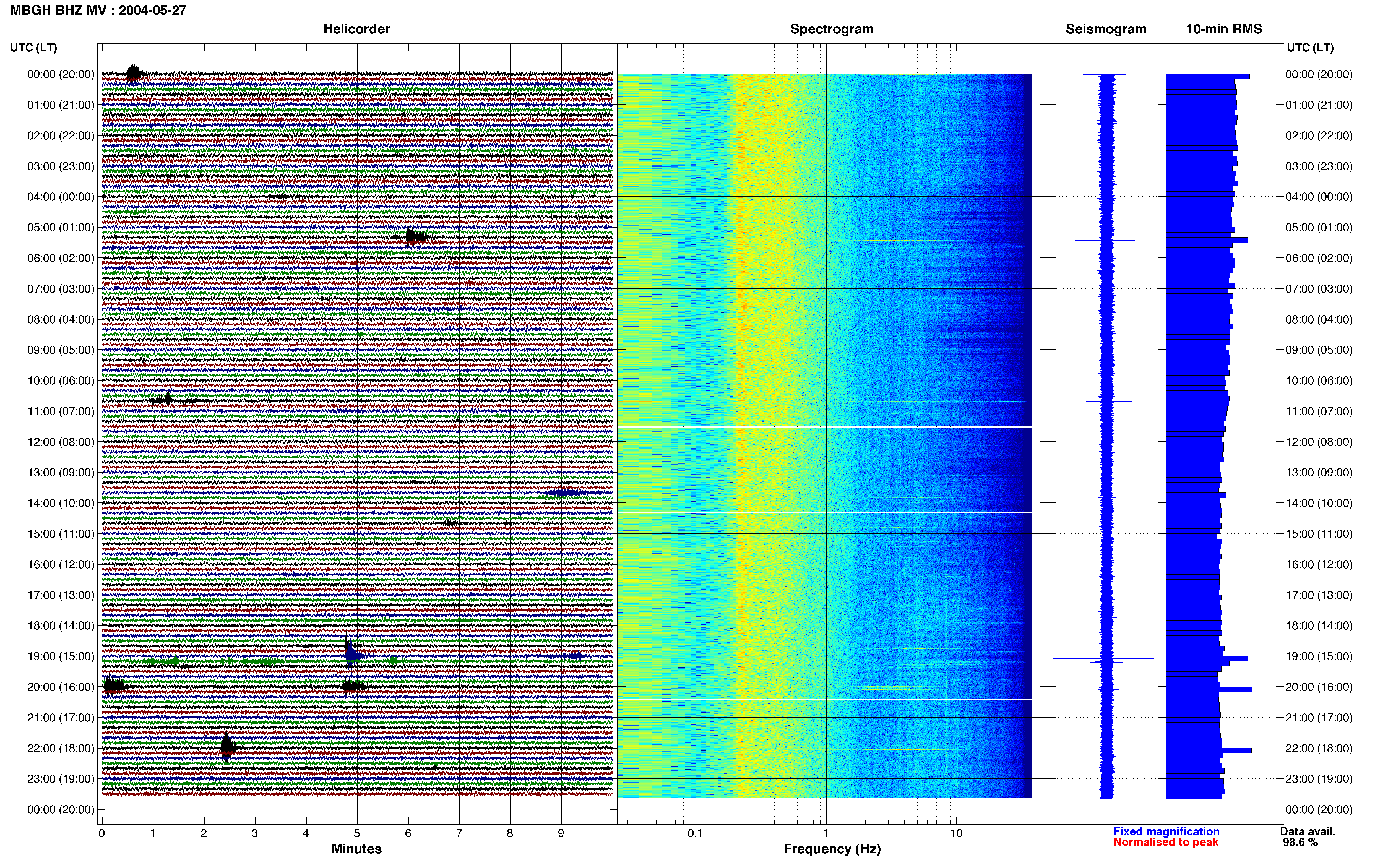Click the 'Data avail.' label
Screen dimensions: 1388x868
pos(1308,831)
